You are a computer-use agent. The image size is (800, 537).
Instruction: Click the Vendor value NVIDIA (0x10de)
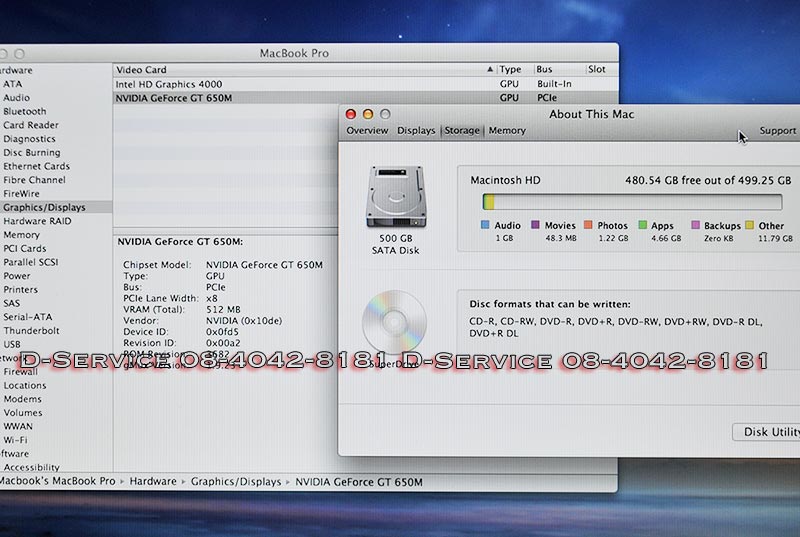pos(244,321)
